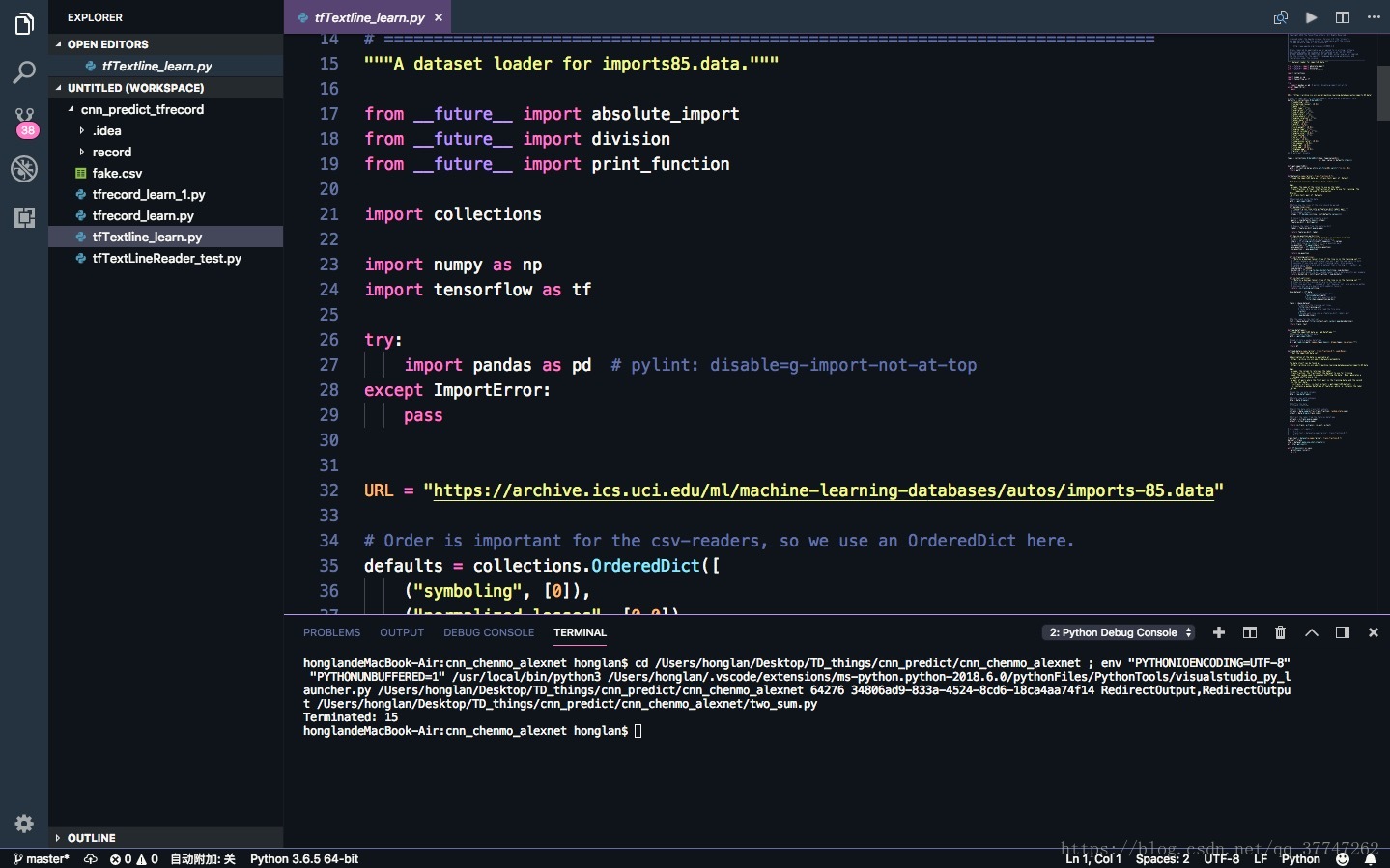
Task: Open the Debug view in activity bar
Action: [24, 169]
